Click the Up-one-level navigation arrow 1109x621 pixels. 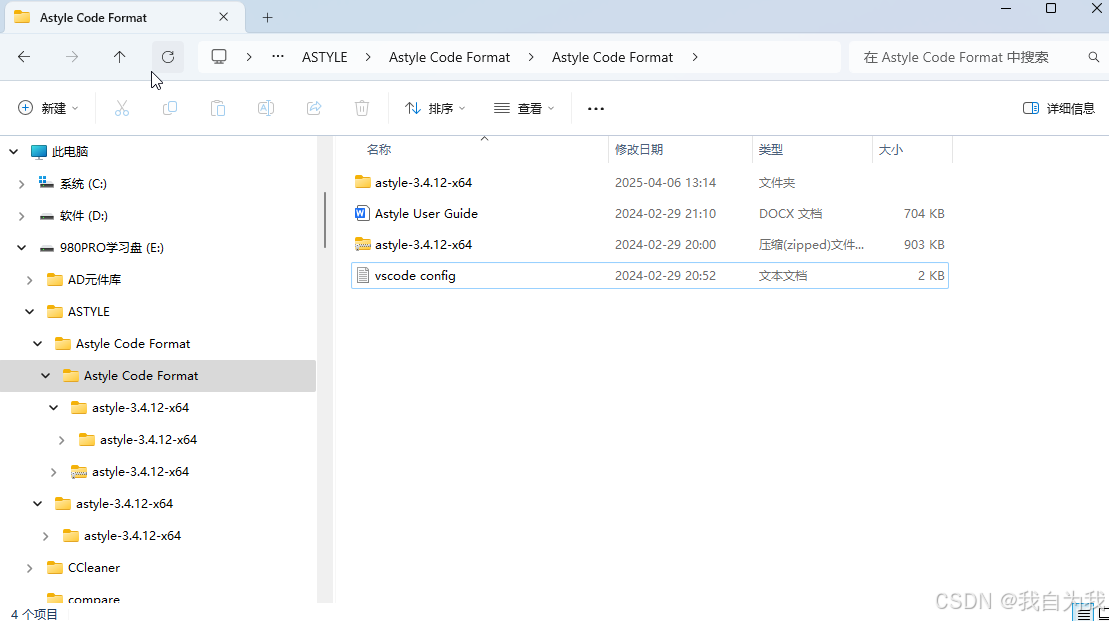[119, 57]
